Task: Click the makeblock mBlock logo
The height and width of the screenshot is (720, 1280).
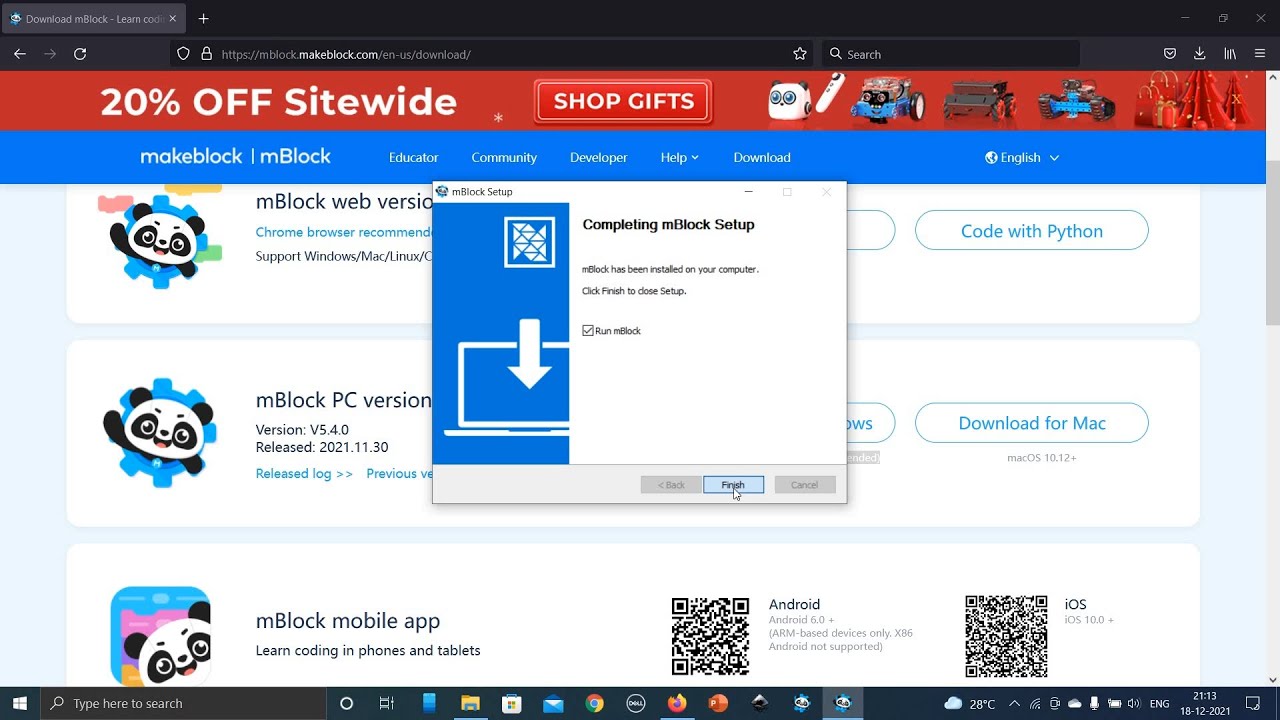Action: point(235,157)
